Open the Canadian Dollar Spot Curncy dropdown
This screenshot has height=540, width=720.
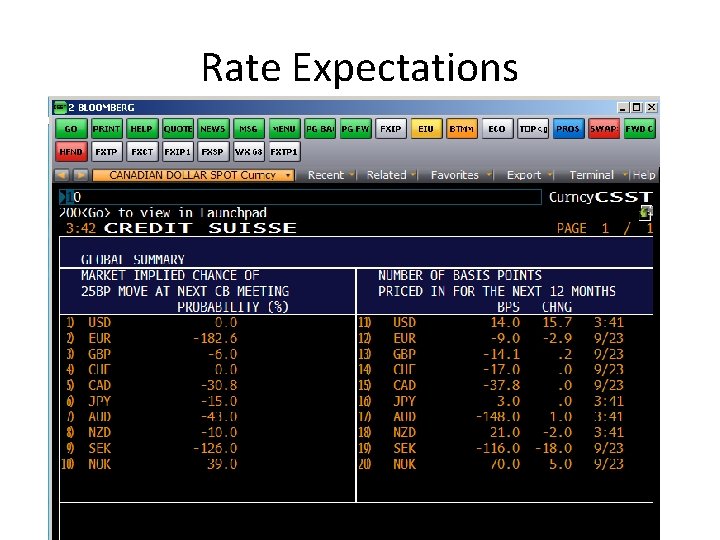point(193,175)
